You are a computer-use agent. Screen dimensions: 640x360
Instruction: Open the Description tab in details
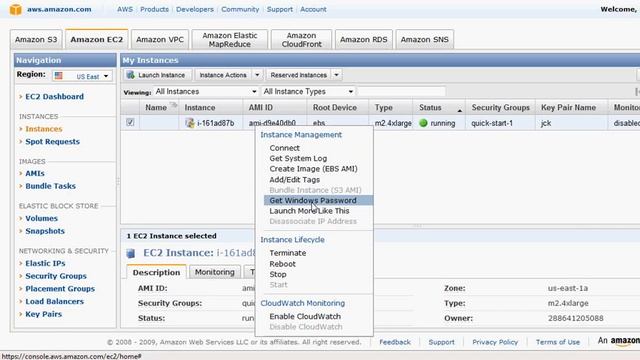click(156, 273)
